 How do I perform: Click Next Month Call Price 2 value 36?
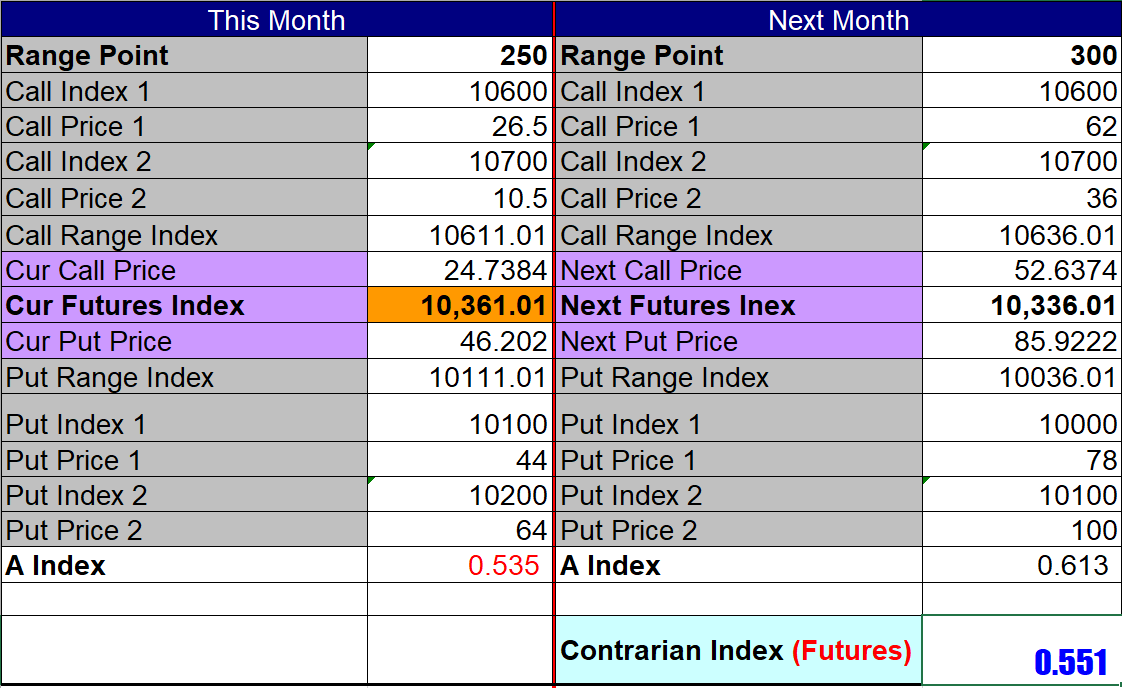click(1020, 198)
